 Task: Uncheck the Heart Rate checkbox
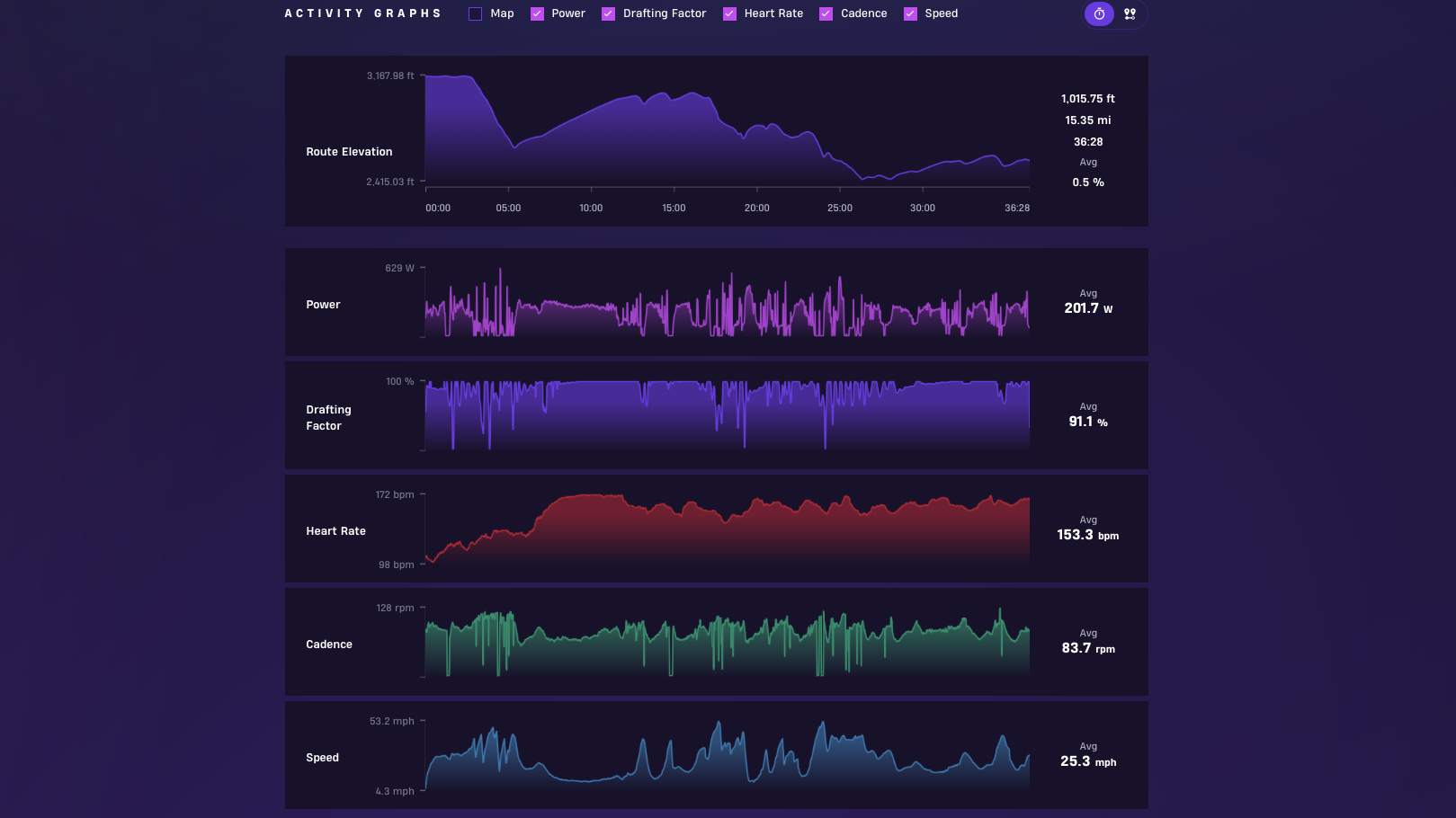click(729, 13)
